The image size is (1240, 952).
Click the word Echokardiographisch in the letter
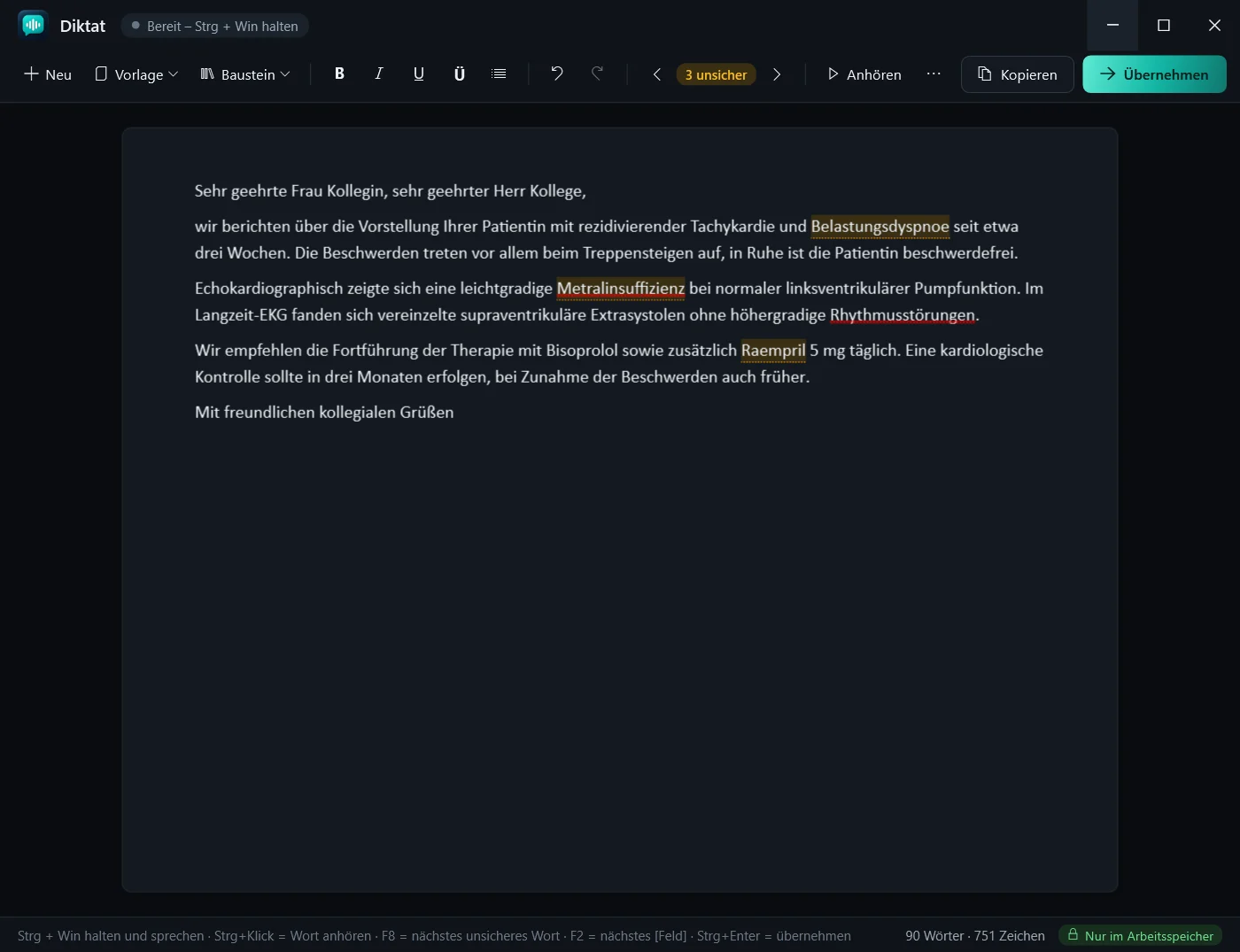point(268,289)
